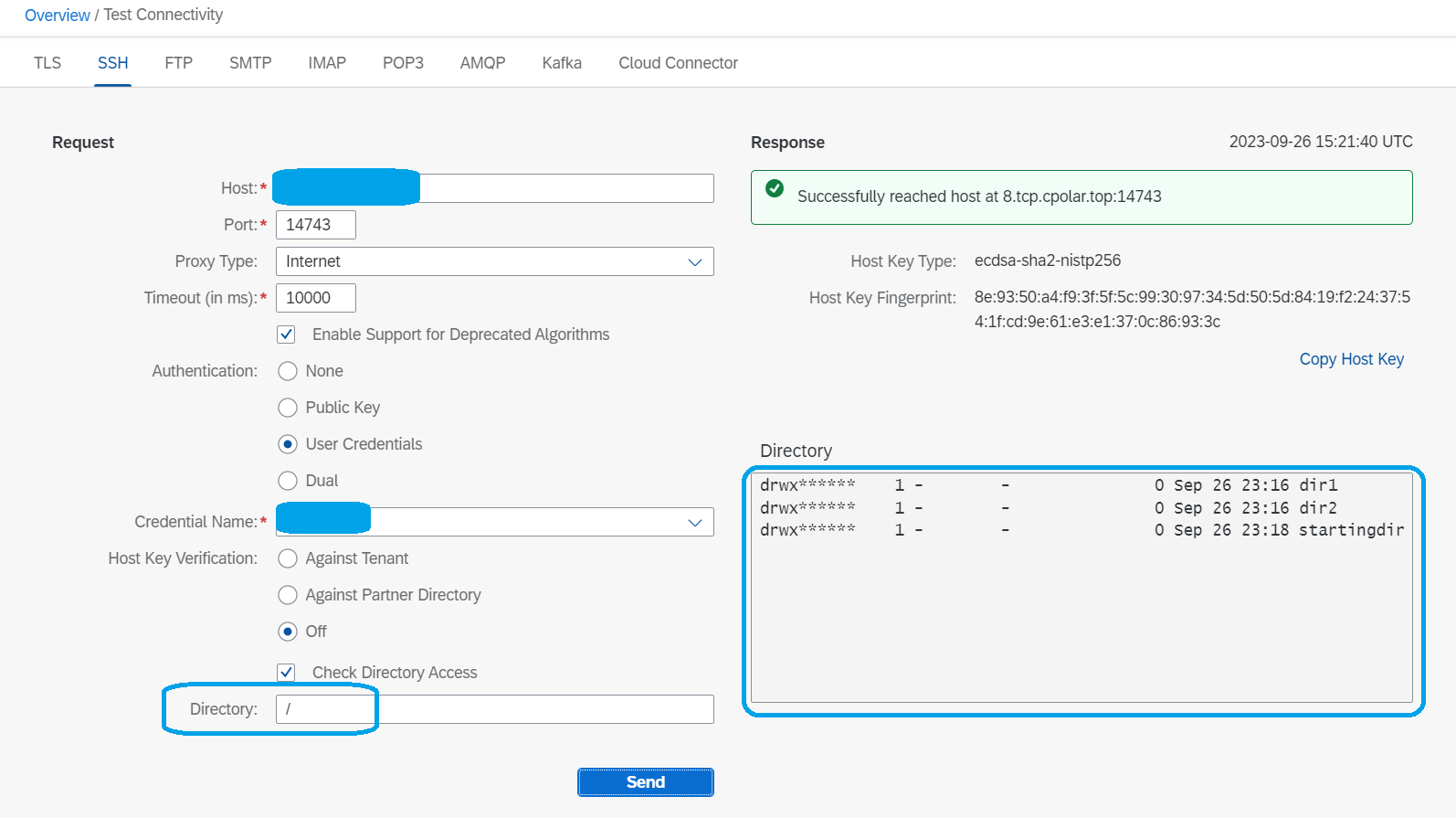Toggle Enable Support for Deprecated Algorithms checkbox
This screenshot has width=1456, height=818.
click(287, 335)
